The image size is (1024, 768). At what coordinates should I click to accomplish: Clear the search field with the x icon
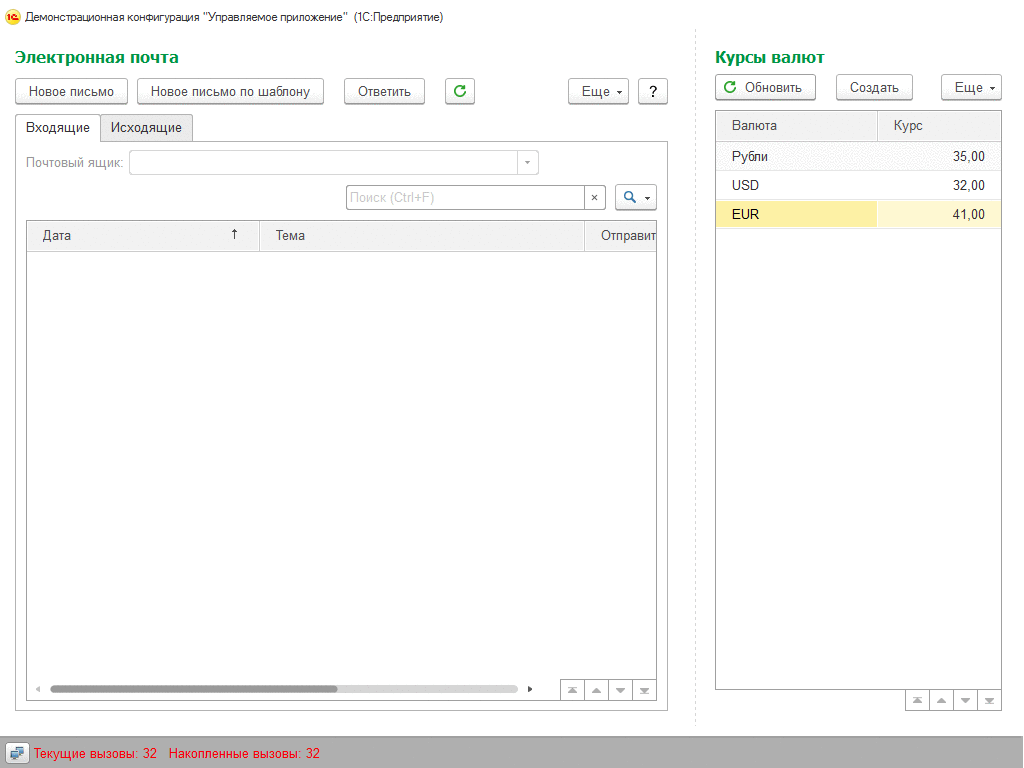point(594,197)
